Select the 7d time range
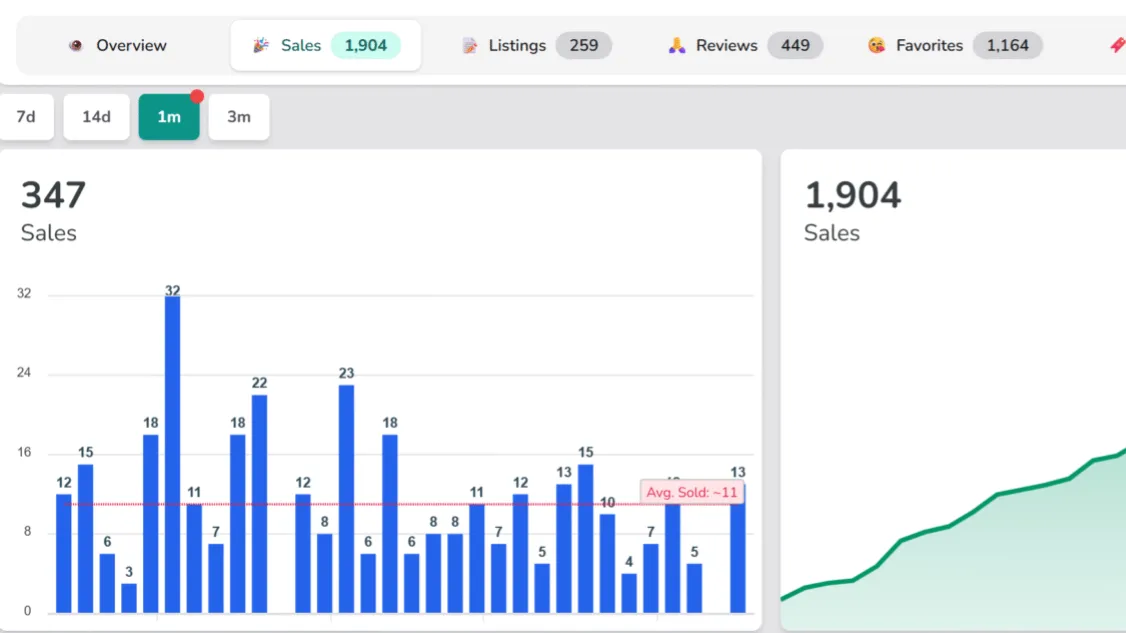This screenshot has height=633, width=1126. pos(26,117)
